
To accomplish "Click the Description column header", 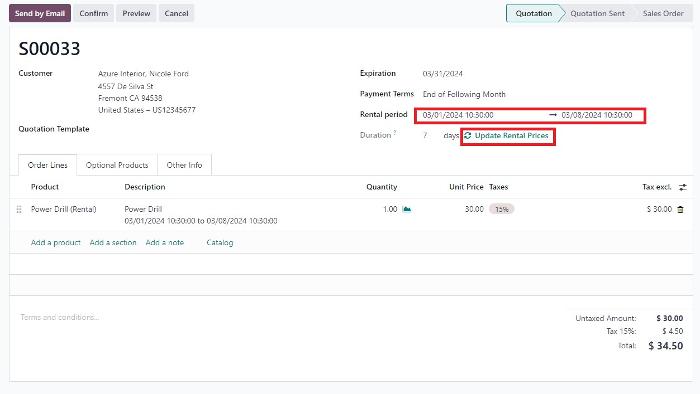I will coord(145,187).
